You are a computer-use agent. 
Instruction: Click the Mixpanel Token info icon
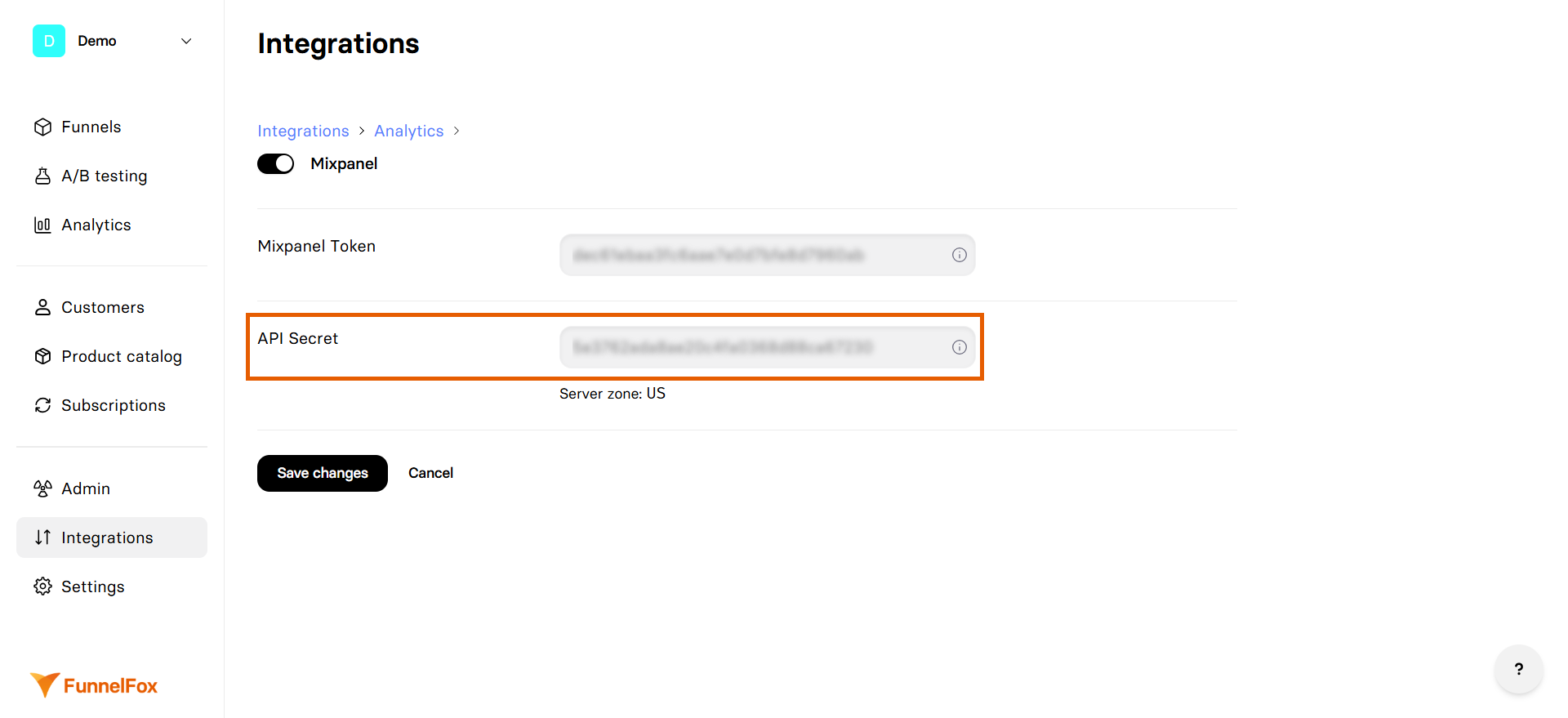pos(960,255)
